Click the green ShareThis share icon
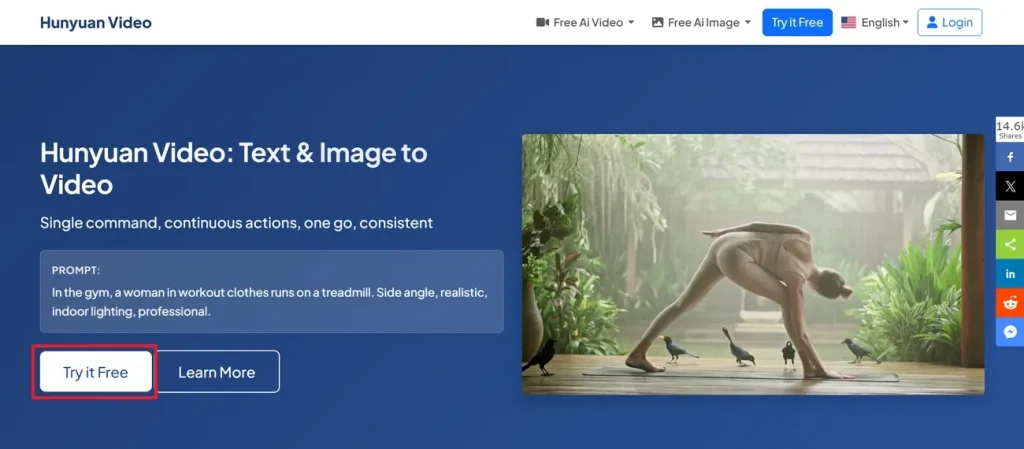Screen dimensions: 1024x449 [x=1010, y=245]
